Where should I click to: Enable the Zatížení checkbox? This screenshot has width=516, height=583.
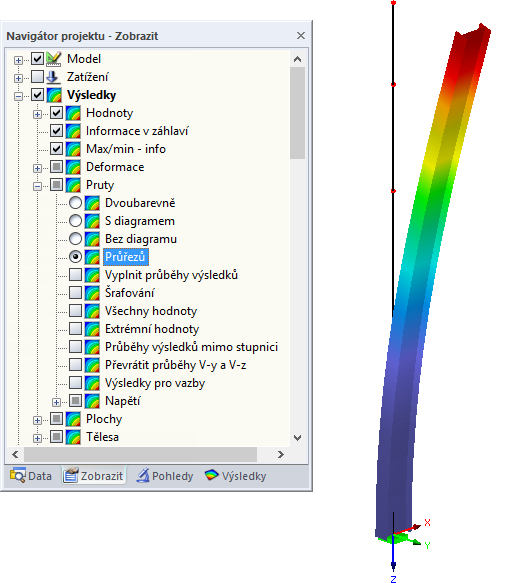38,77
